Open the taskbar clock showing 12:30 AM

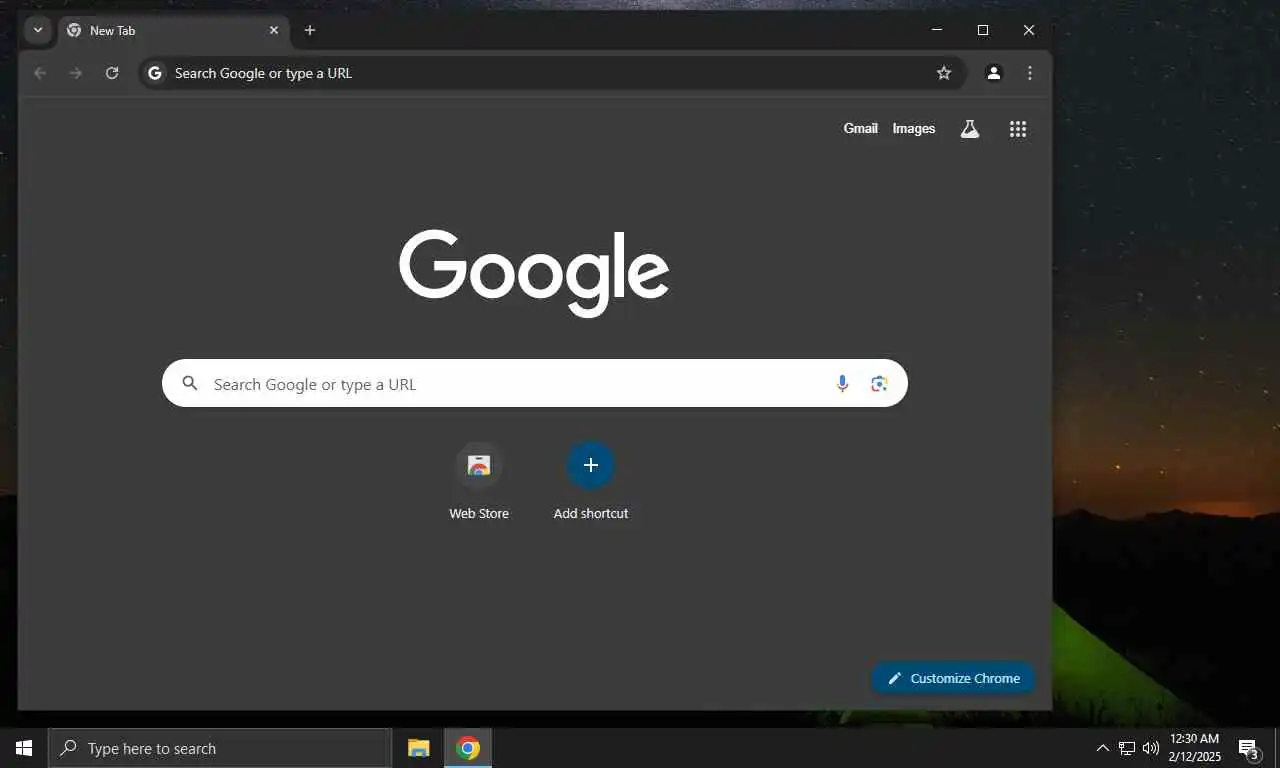coord(1194,748)
